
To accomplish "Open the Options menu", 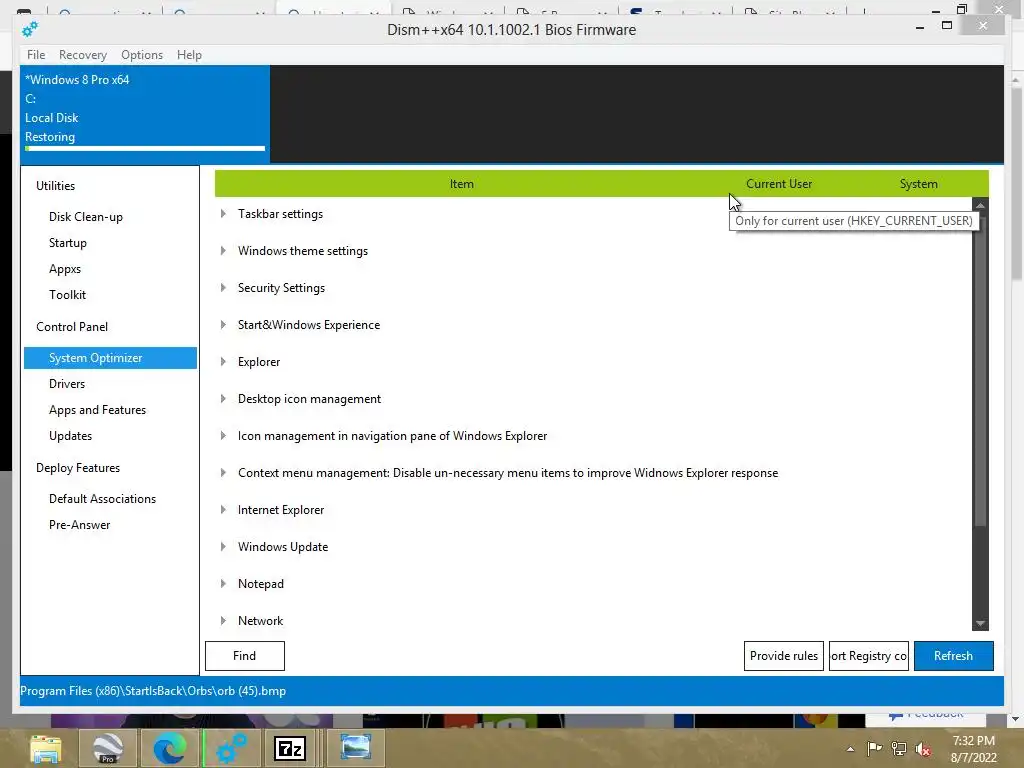I will tap(142, 55).
